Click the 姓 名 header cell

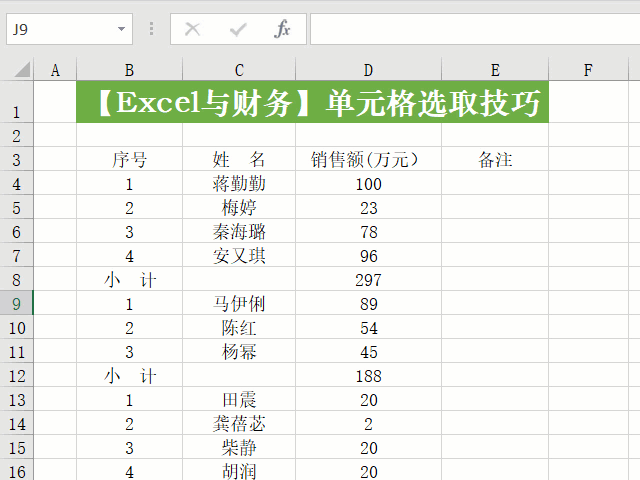click(x=239, y=159)
